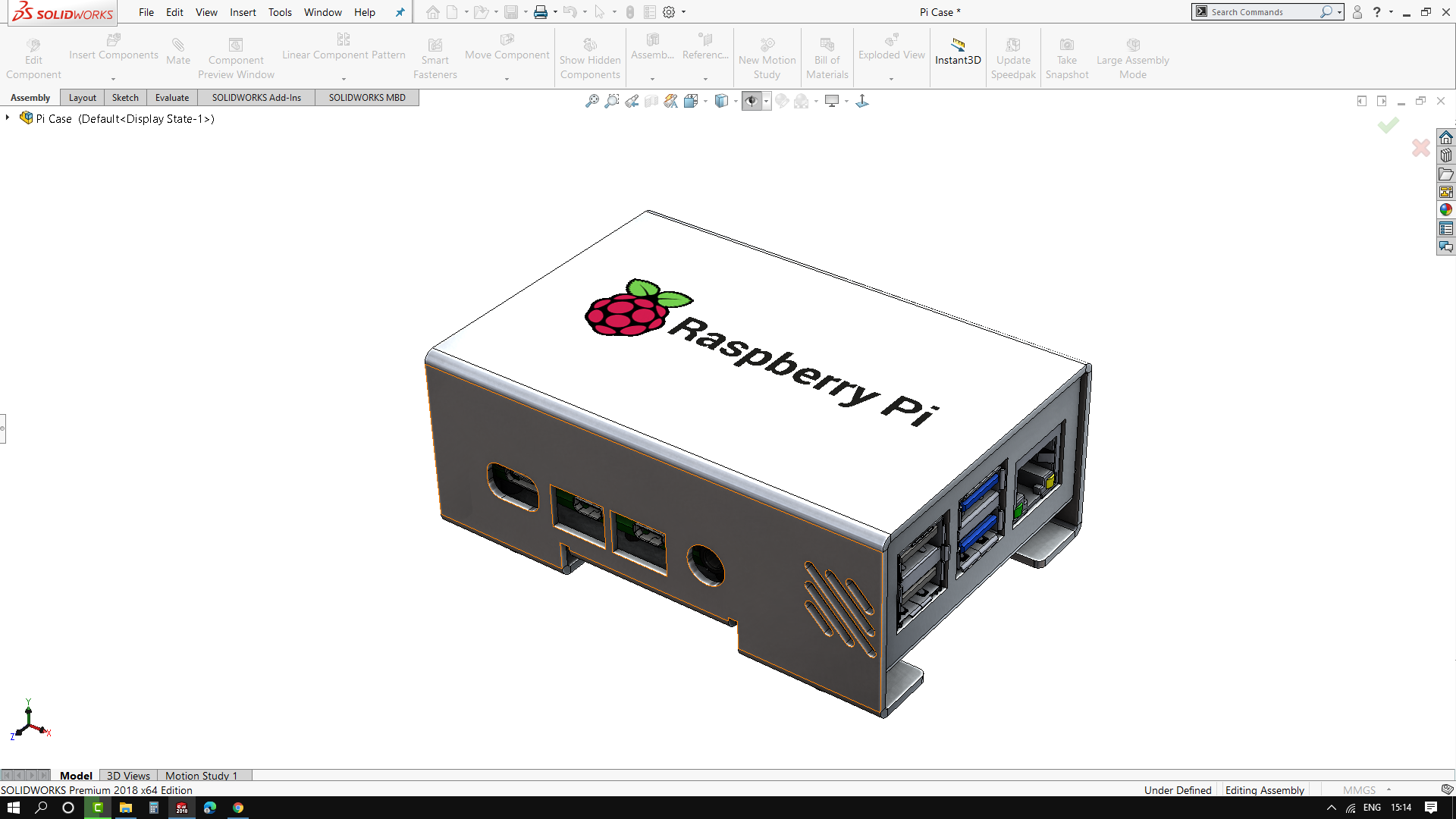Open the Design Library task pane tab
The image size is (1456, 819).
pos(1446,155)
